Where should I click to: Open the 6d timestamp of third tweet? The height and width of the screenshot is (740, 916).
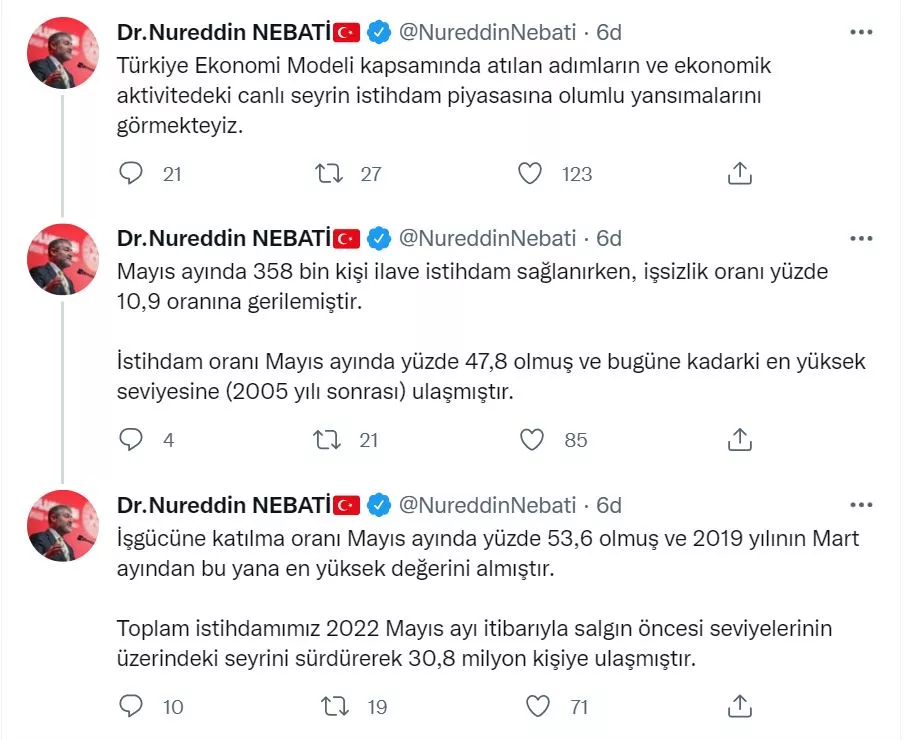coord(609,504)
